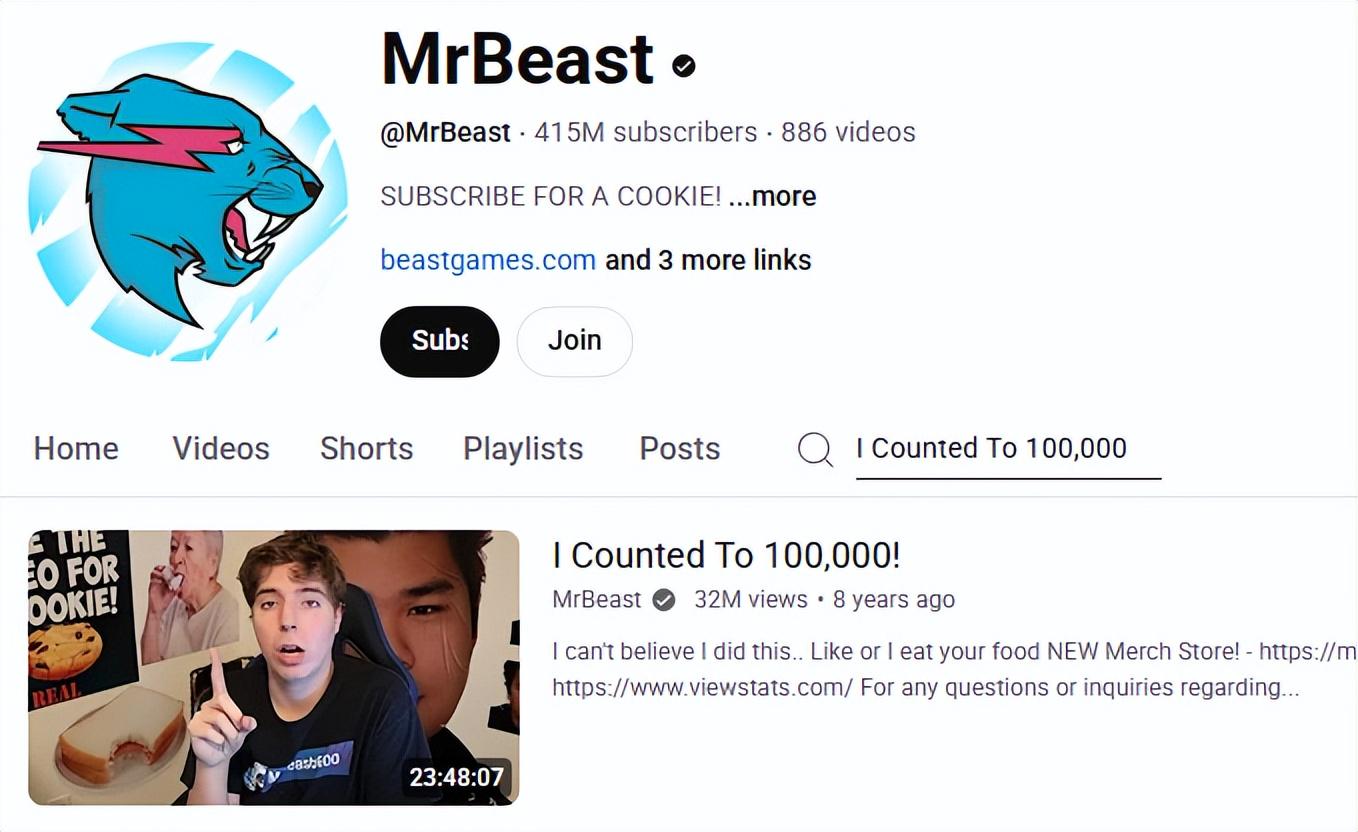Click the Join membership button
The height and width of the screenshot is (832, 1358).
tap(575, 341)
